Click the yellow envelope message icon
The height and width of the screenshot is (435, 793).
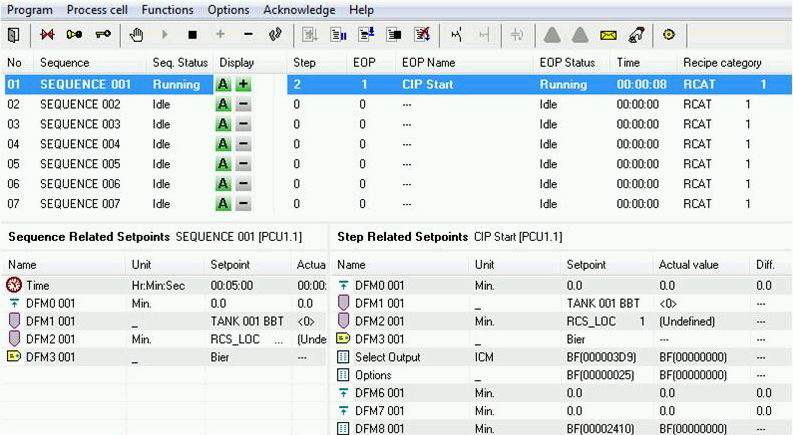tap(607, 35)
